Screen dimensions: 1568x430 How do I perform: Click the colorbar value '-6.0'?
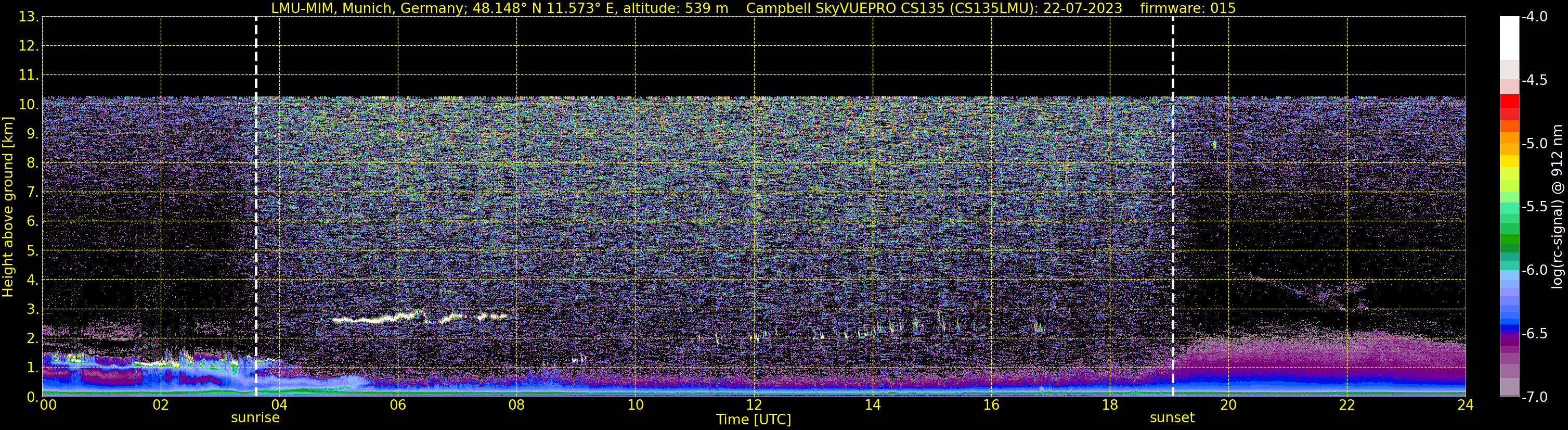pos(1535,270)
